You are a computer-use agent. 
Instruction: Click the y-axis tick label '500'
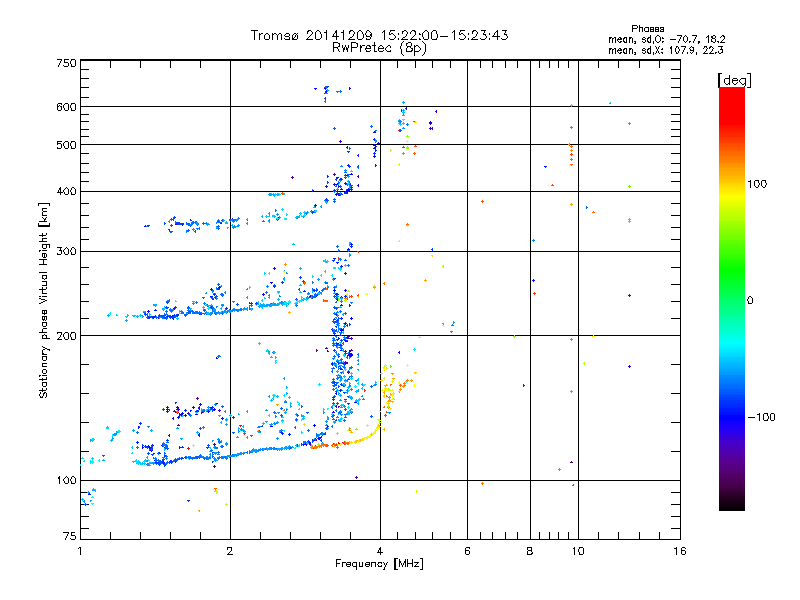[x=66, y=145]
